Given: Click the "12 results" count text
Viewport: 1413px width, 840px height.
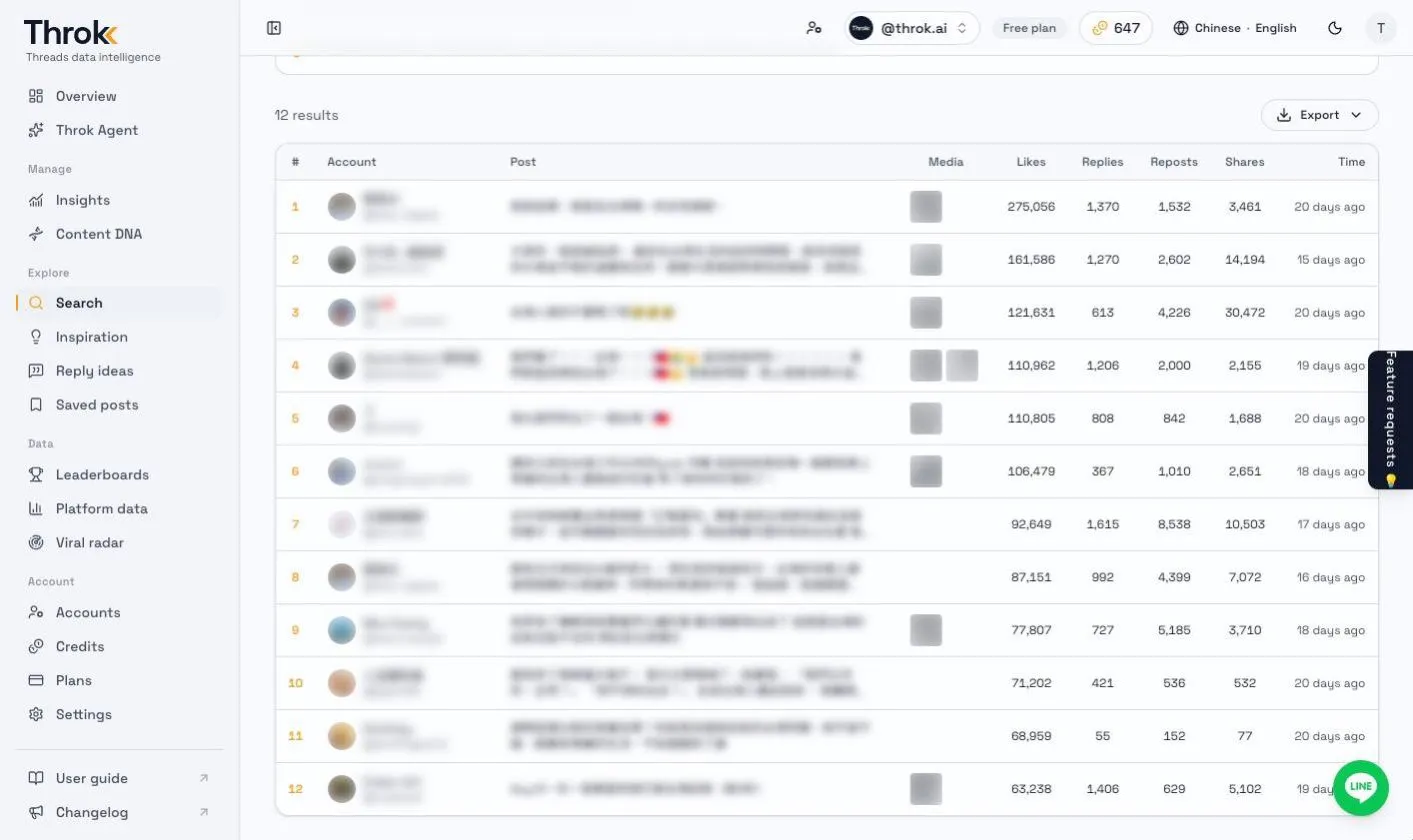Looking at the screenshot, I should point(307,115).
